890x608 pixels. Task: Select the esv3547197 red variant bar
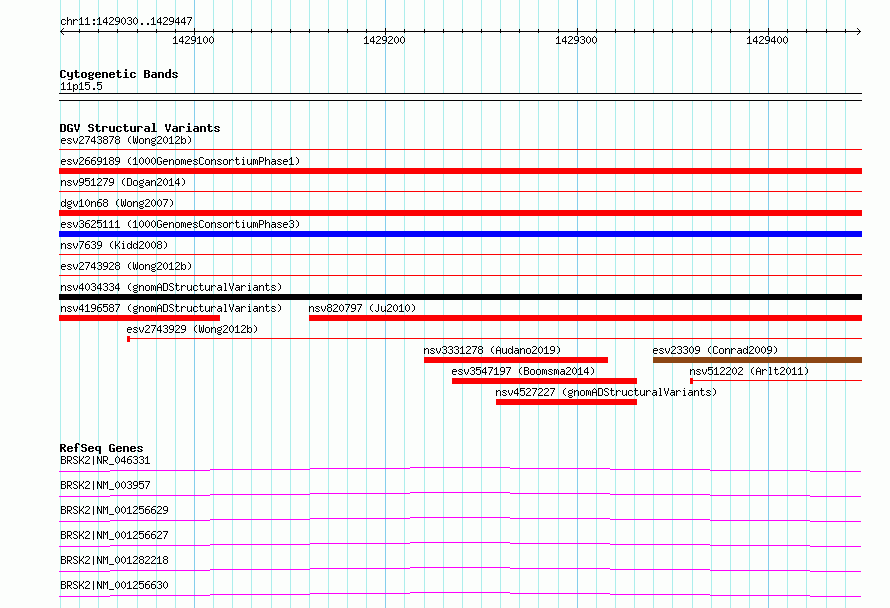pyautogui.click(x=544, y=381)
